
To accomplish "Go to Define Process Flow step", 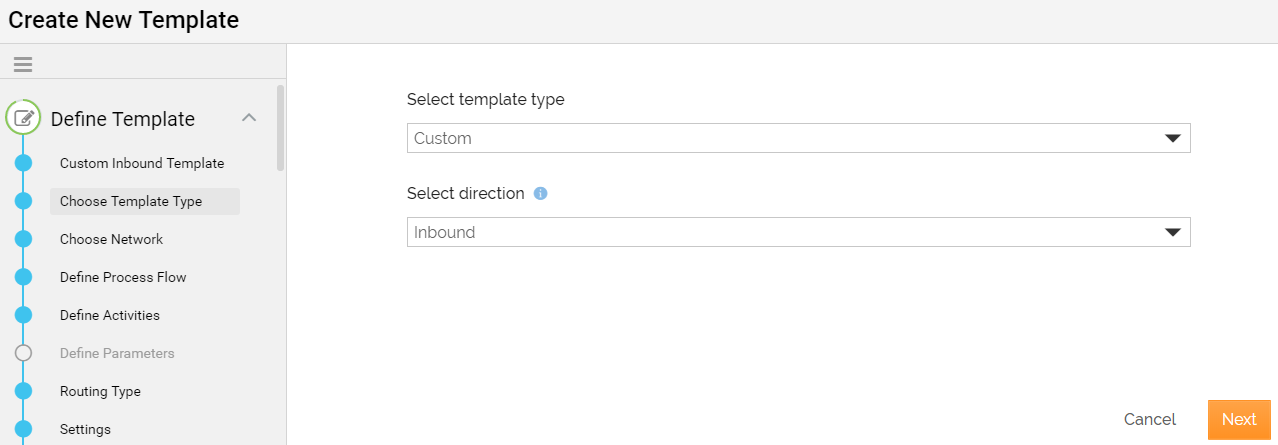I will click(123, 277).
